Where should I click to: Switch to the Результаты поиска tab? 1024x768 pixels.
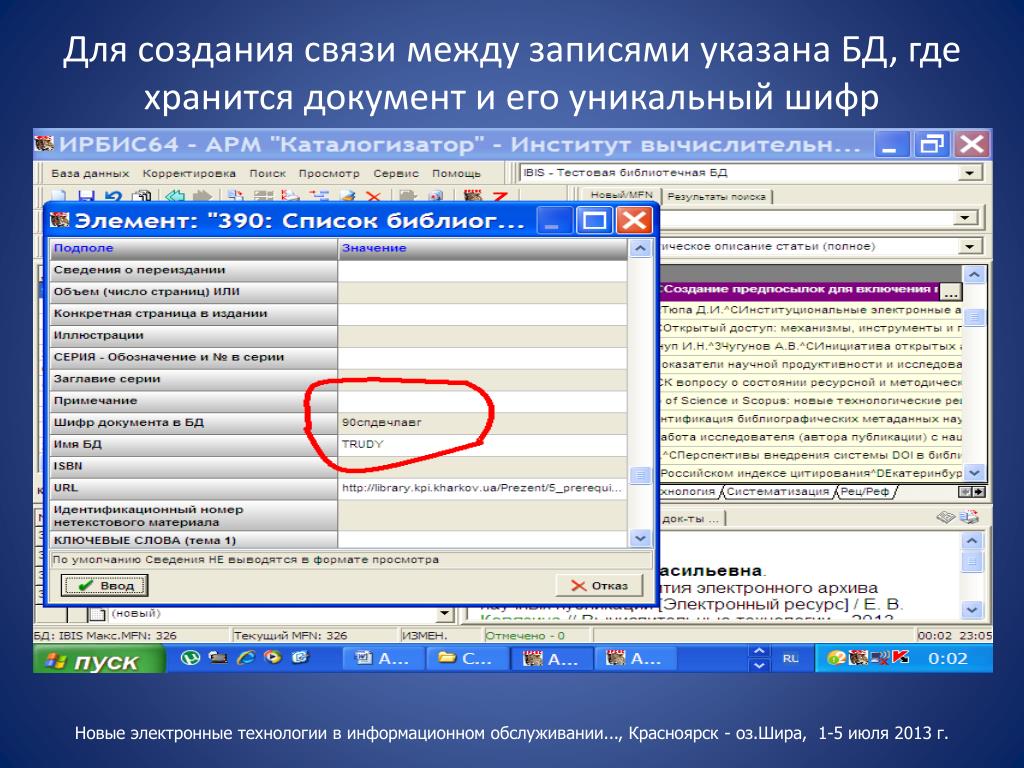point(716,196)
